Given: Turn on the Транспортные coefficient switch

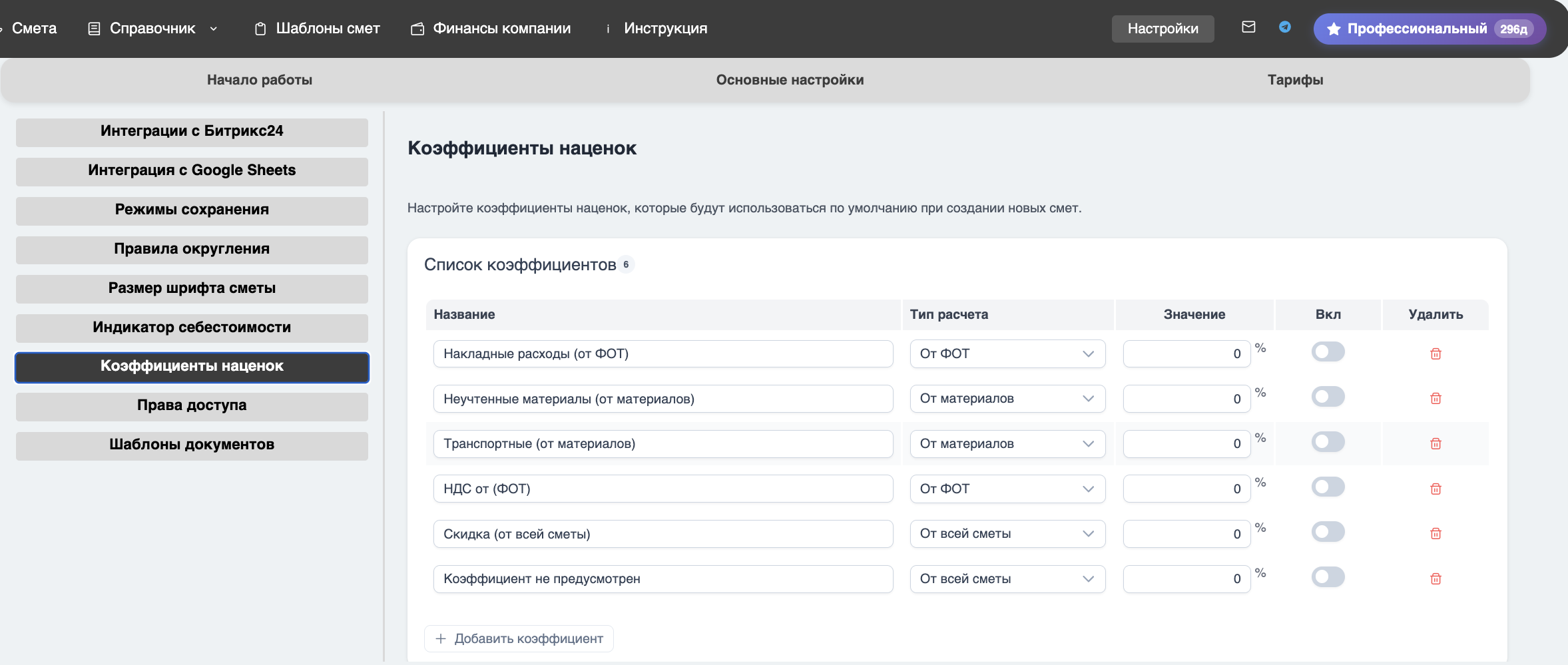Looking at the screenshot, I should pos(1328,442).
